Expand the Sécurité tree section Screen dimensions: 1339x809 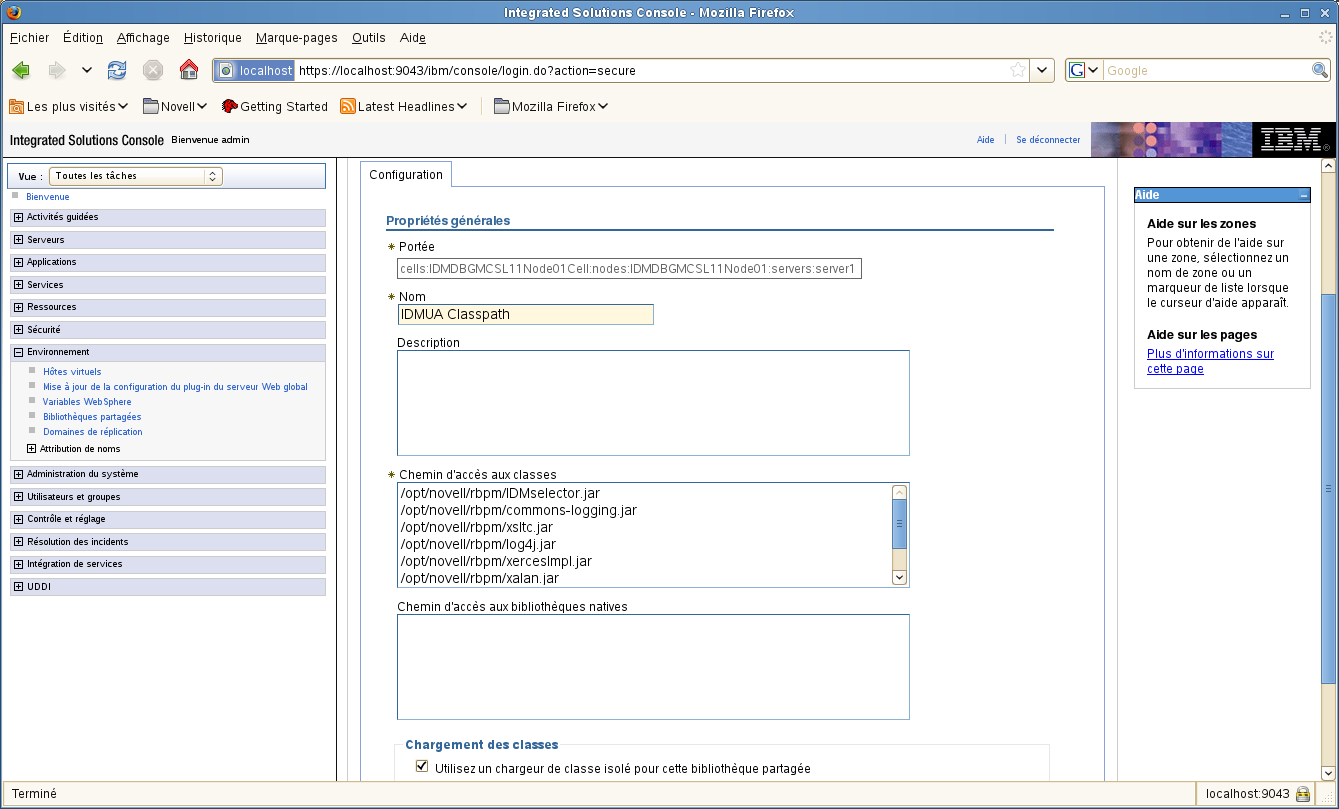pos(19,330)
